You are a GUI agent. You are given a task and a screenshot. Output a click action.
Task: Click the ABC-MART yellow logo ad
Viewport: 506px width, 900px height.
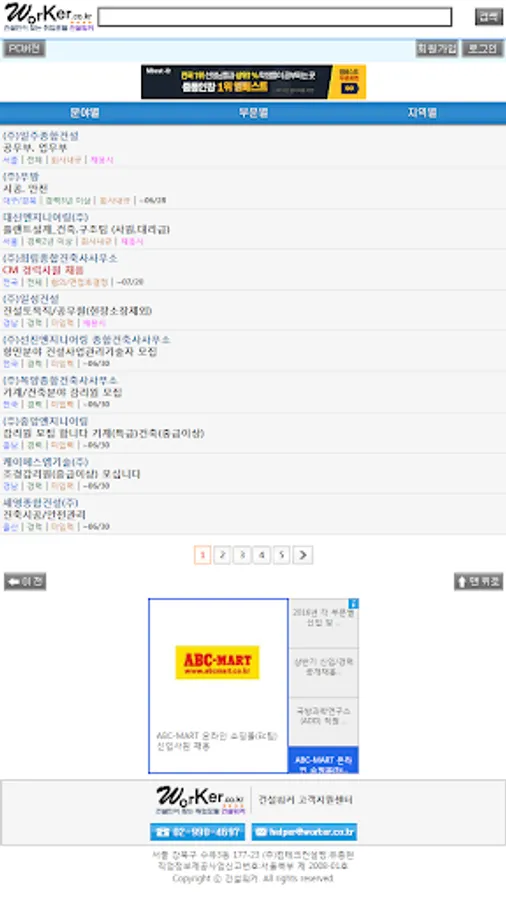(x=217, y=662)
